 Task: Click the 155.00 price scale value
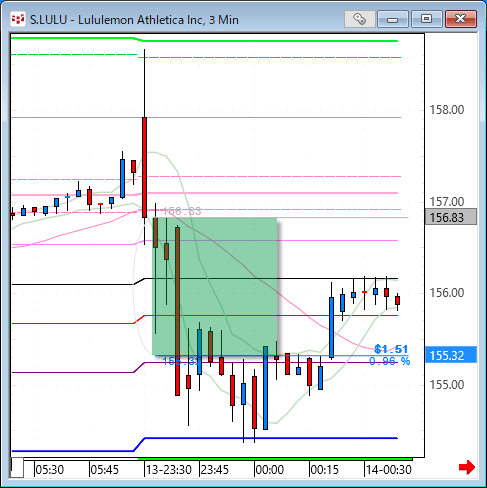tap(447, 384)
